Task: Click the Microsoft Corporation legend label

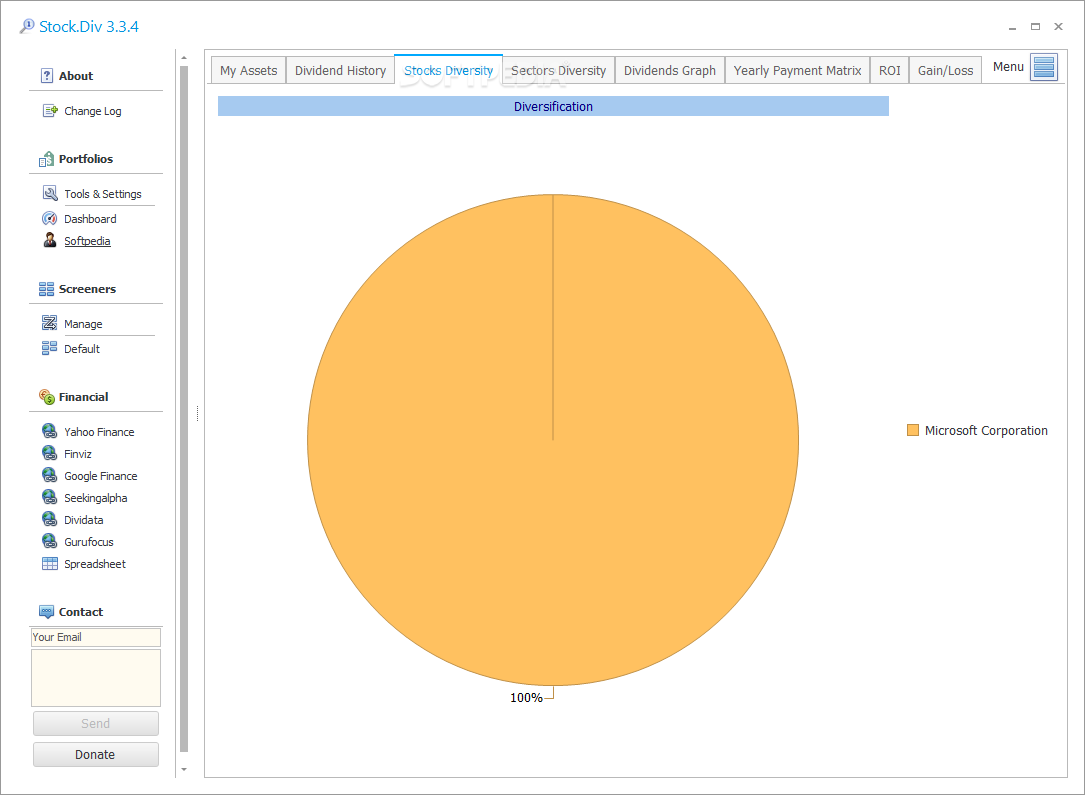Action: pos(986,430)
